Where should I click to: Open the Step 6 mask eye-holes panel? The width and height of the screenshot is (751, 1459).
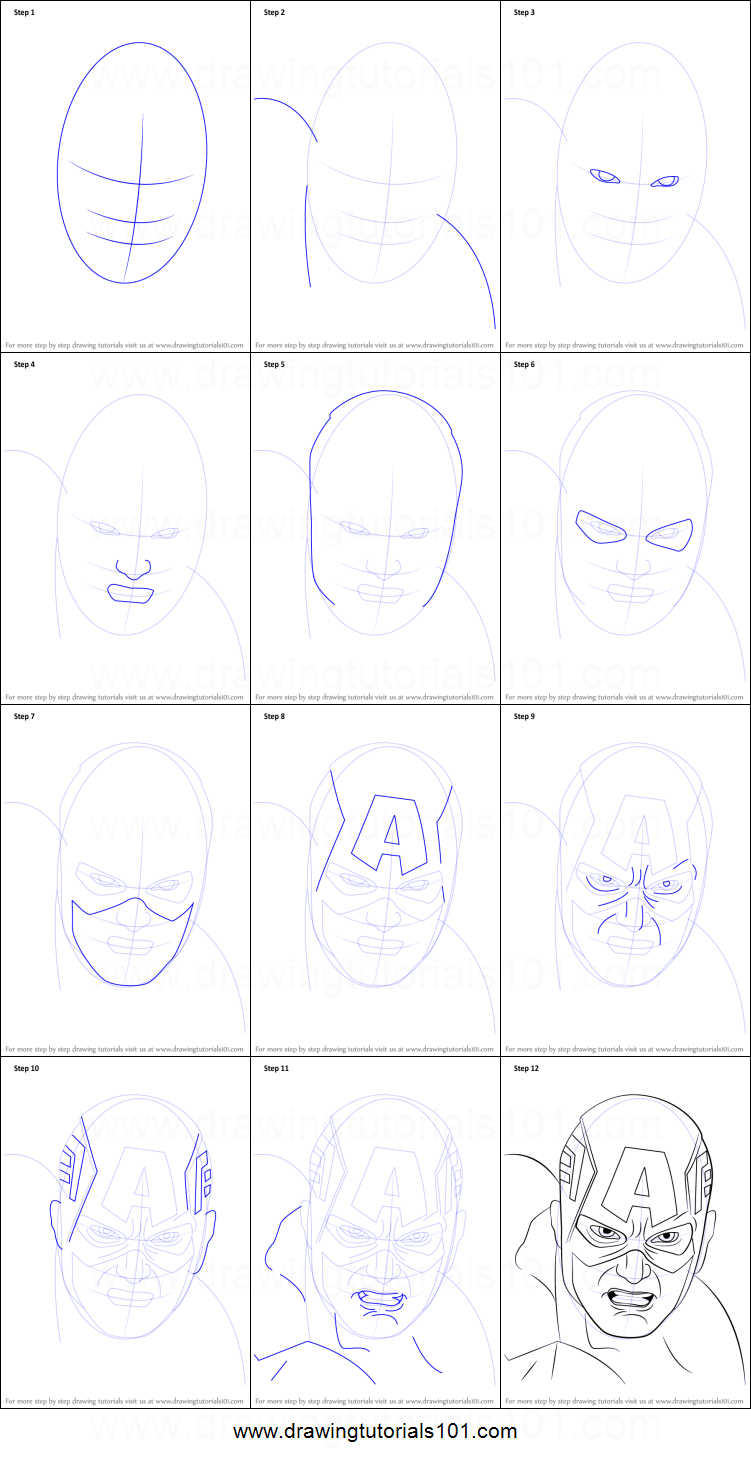coord(625,528)
